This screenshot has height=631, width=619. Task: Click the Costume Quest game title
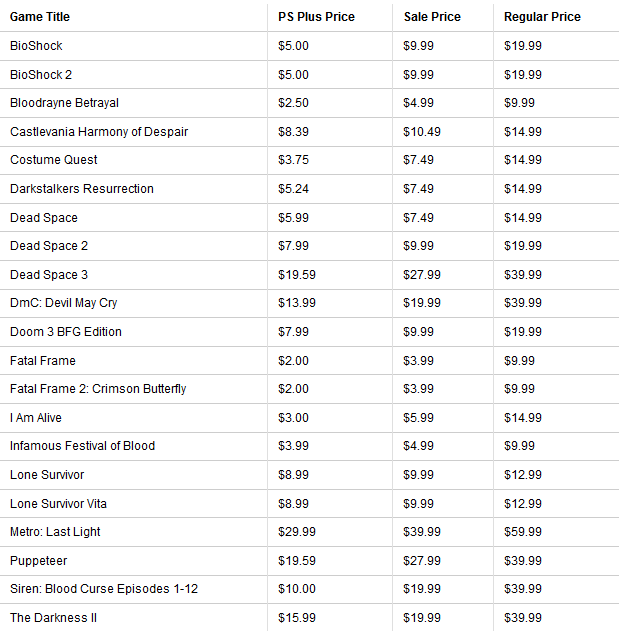click(x=53, y=160)
